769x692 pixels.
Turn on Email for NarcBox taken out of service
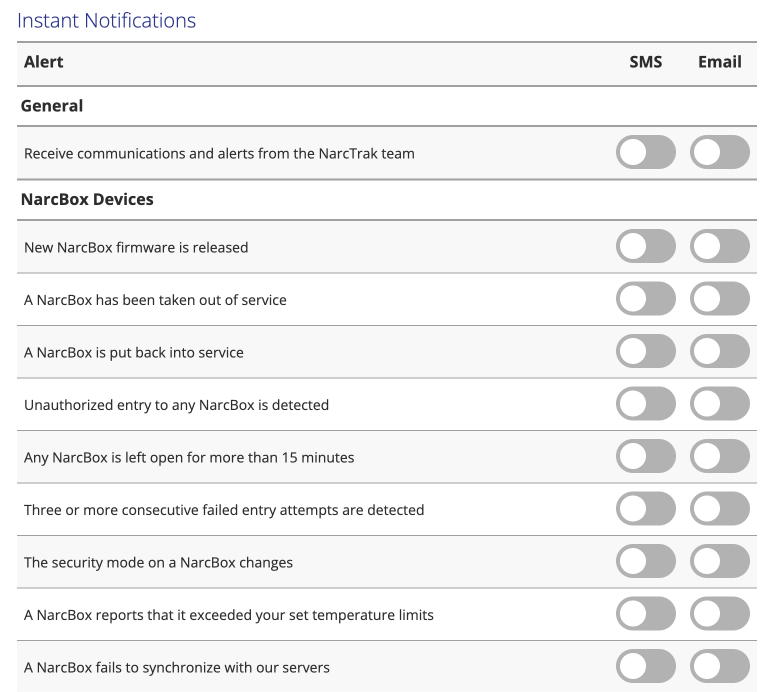click(x=720, y=299)
